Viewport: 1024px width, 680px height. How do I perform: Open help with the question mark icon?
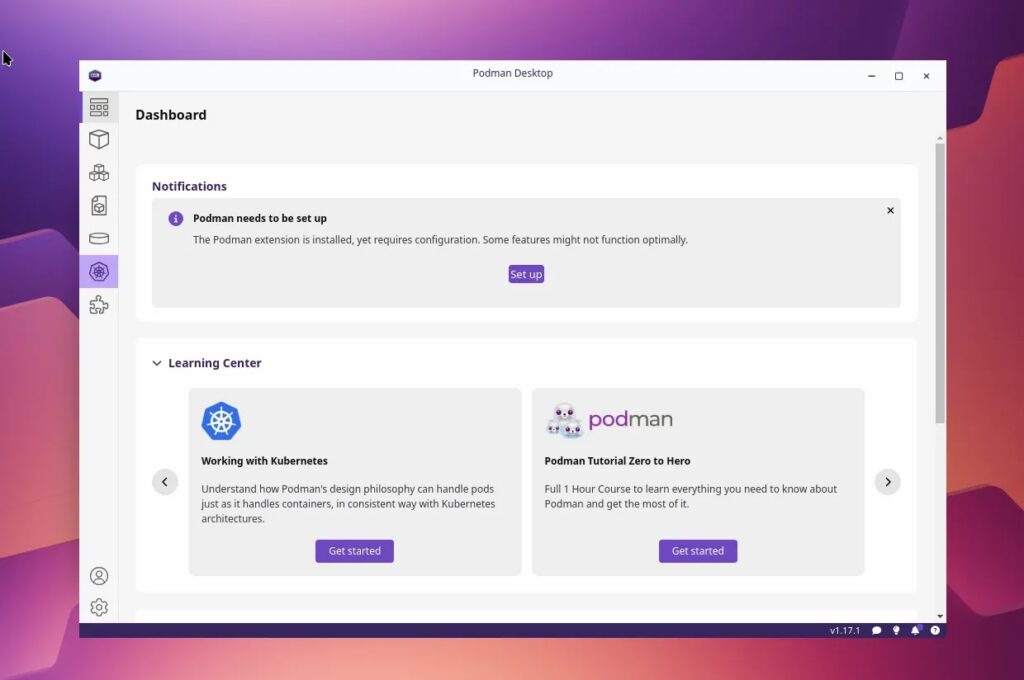point(934,630)
